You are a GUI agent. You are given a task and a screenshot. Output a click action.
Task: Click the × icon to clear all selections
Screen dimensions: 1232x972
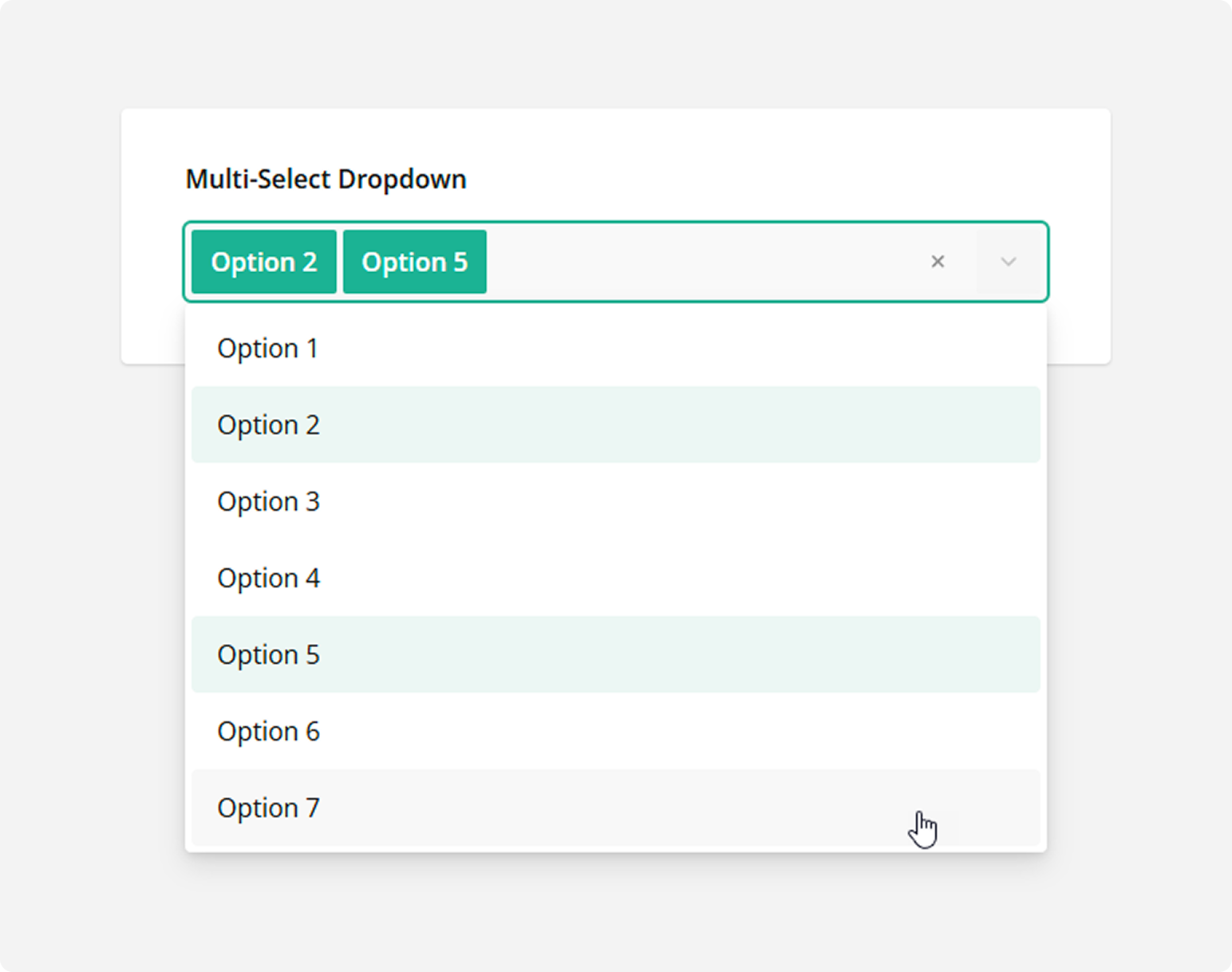coord(938,261)
